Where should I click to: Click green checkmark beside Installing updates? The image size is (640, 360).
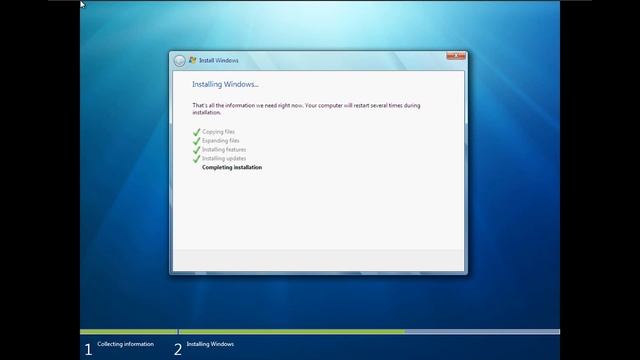coord(196,159)
